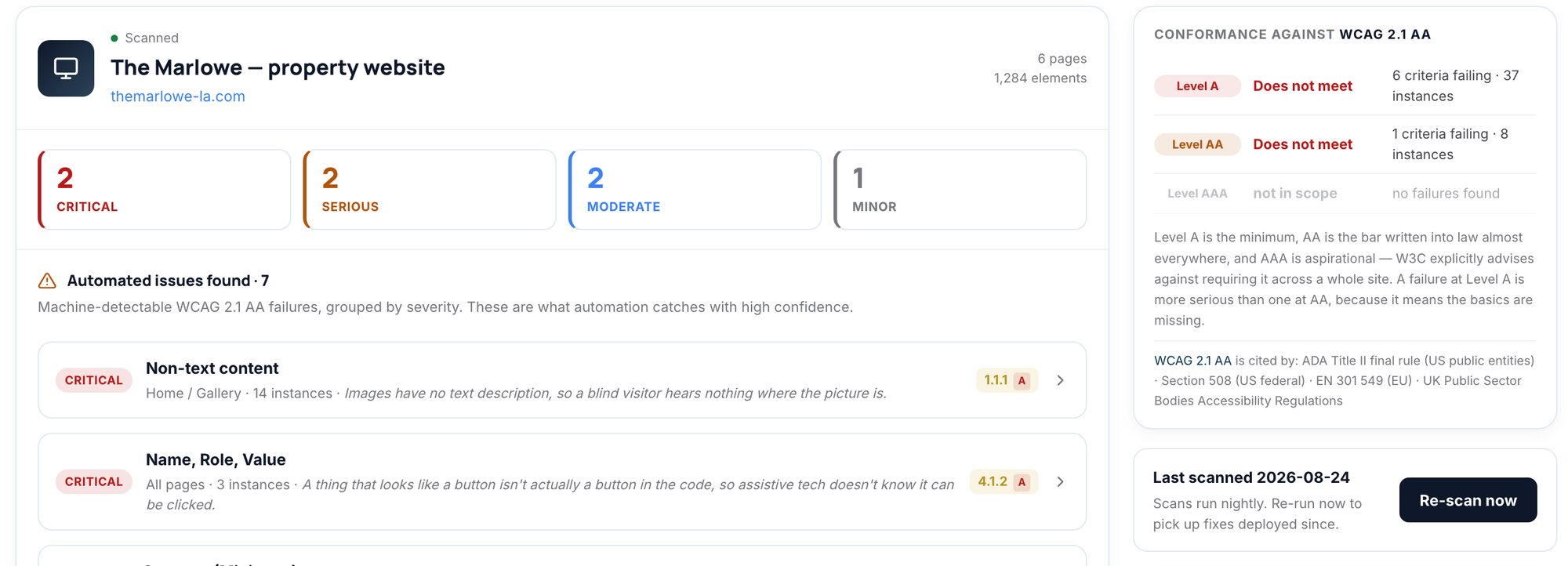1568x566 pixels.
Task: Filter by the Critical severity card
Action: (164, 190)
